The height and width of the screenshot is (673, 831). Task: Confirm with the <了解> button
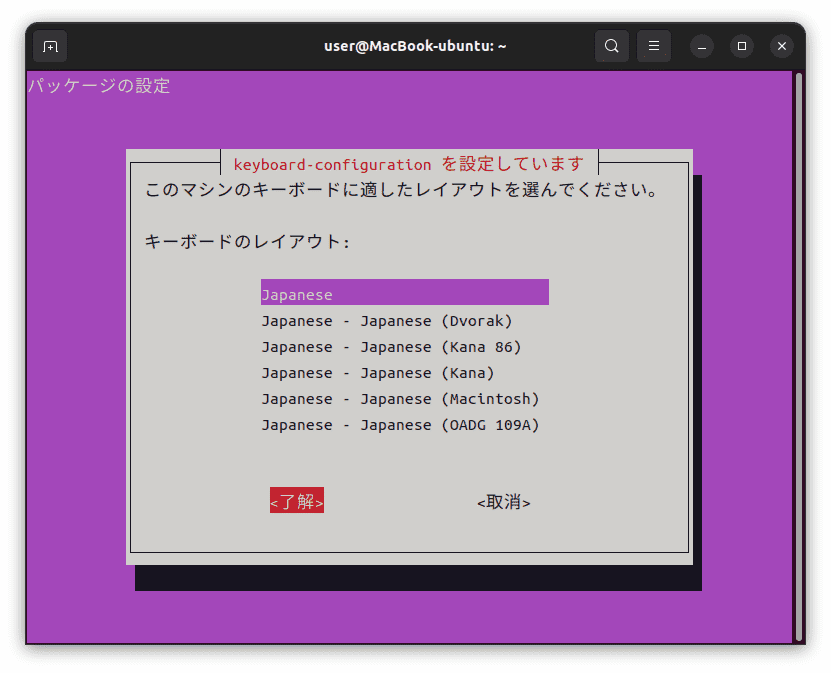(x=297, y=500)
